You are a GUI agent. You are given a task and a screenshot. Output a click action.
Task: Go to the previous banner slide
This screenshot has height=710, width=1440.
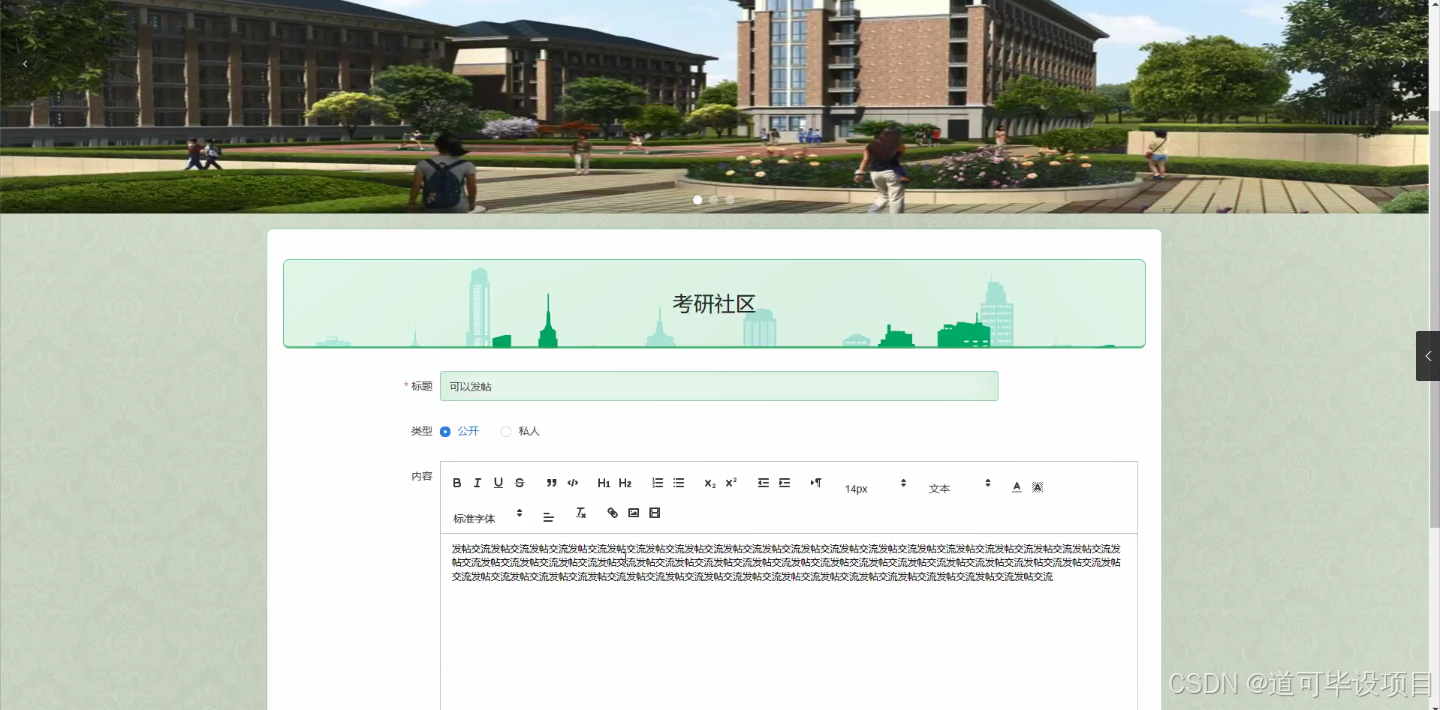pos(25,64)
